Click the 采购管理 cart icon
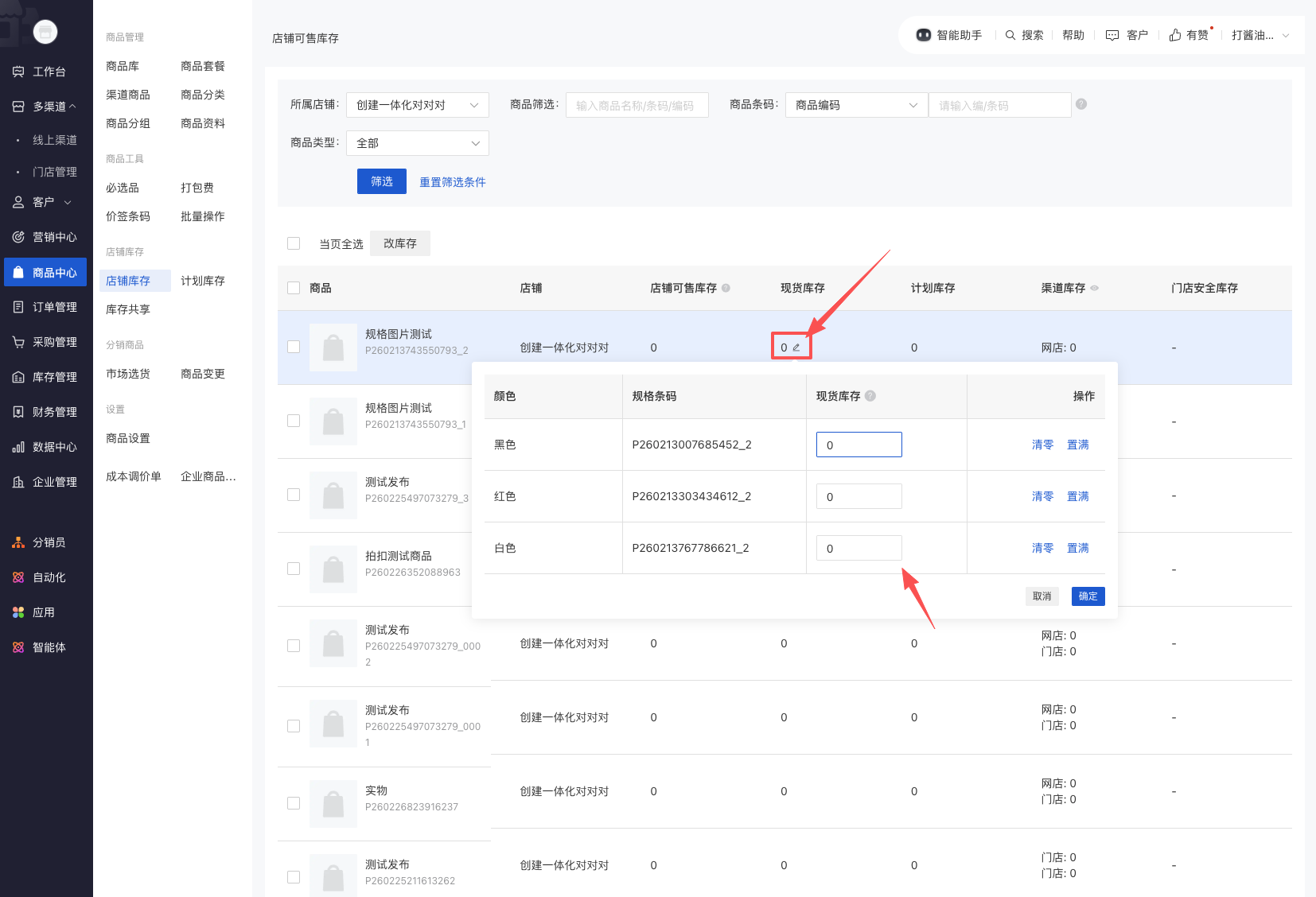Image resolution: width=1316 pixels, height=897 pixels. click(18, 342)
